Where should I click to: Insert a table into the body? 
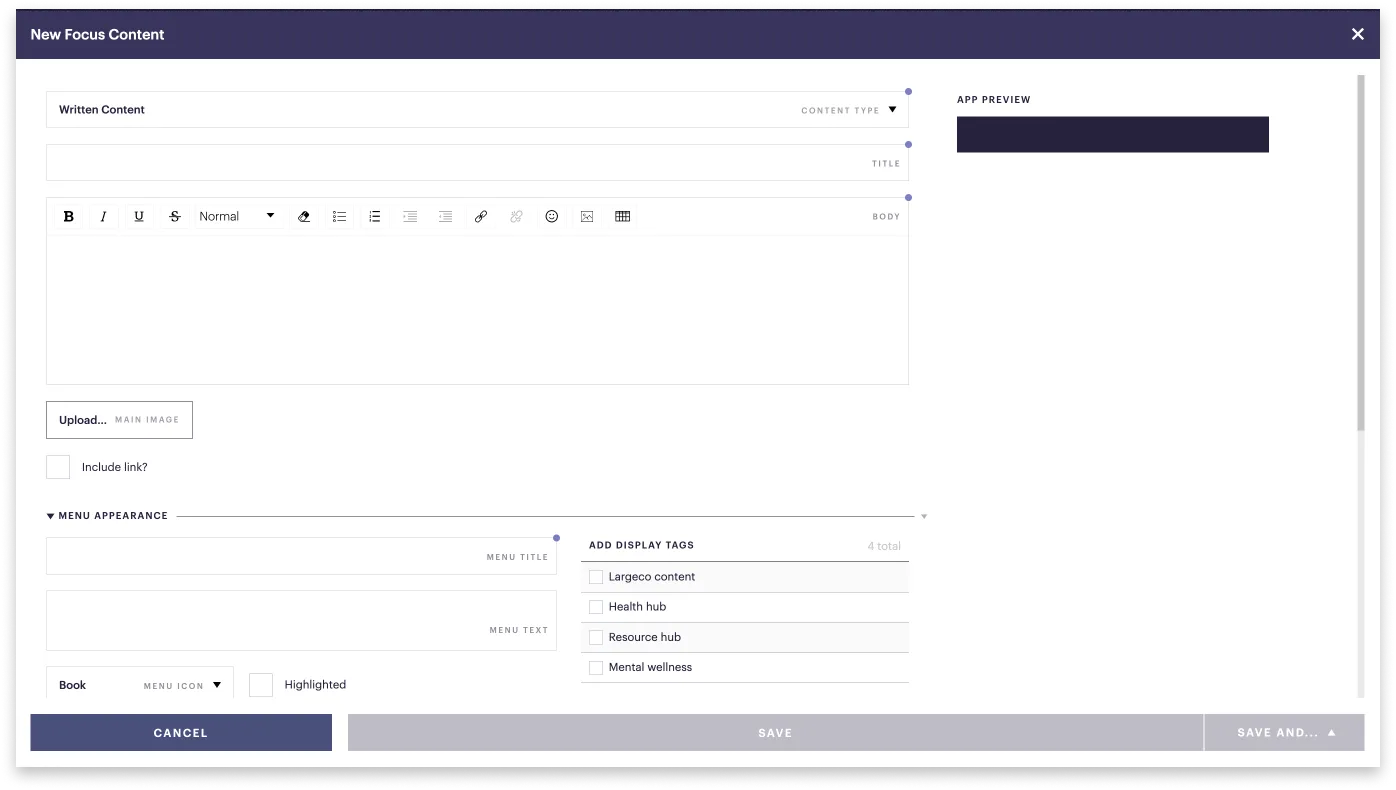pos(623,217)
